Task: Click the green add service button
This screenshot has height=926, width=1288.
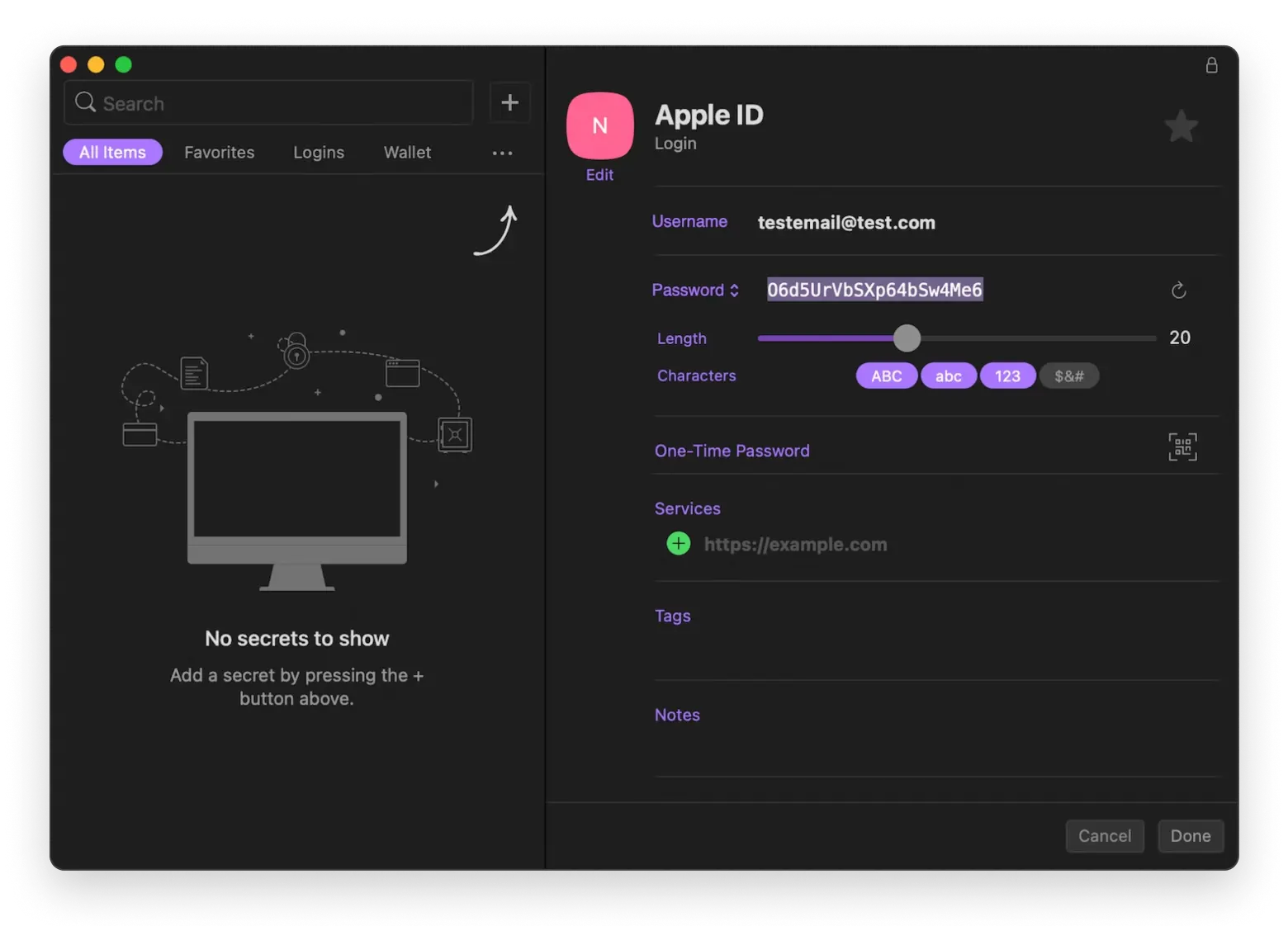Action: [x=679, y=543]
